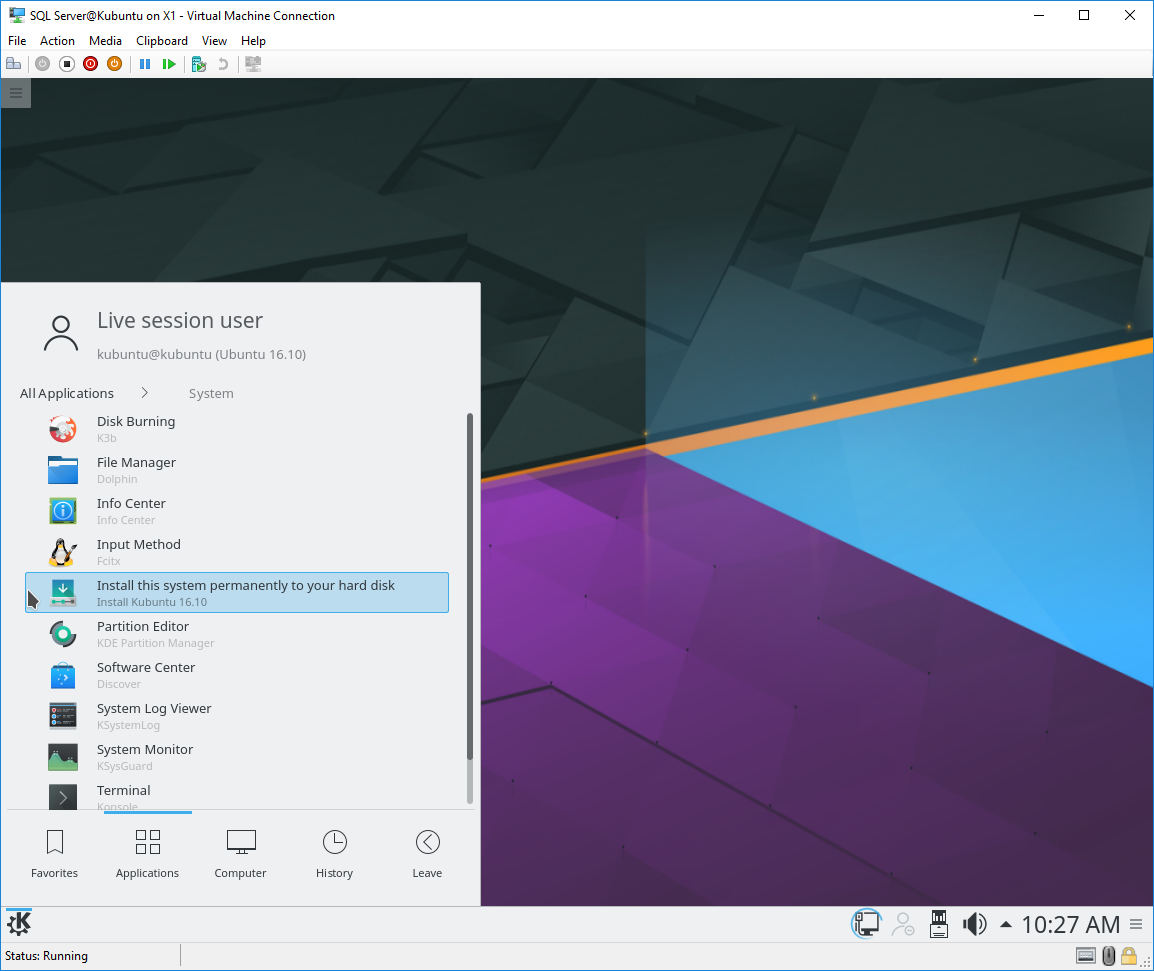Open the audio volume tray icon
The image size is (1154, 971).
pyautogui.click(x=974, y=924)
